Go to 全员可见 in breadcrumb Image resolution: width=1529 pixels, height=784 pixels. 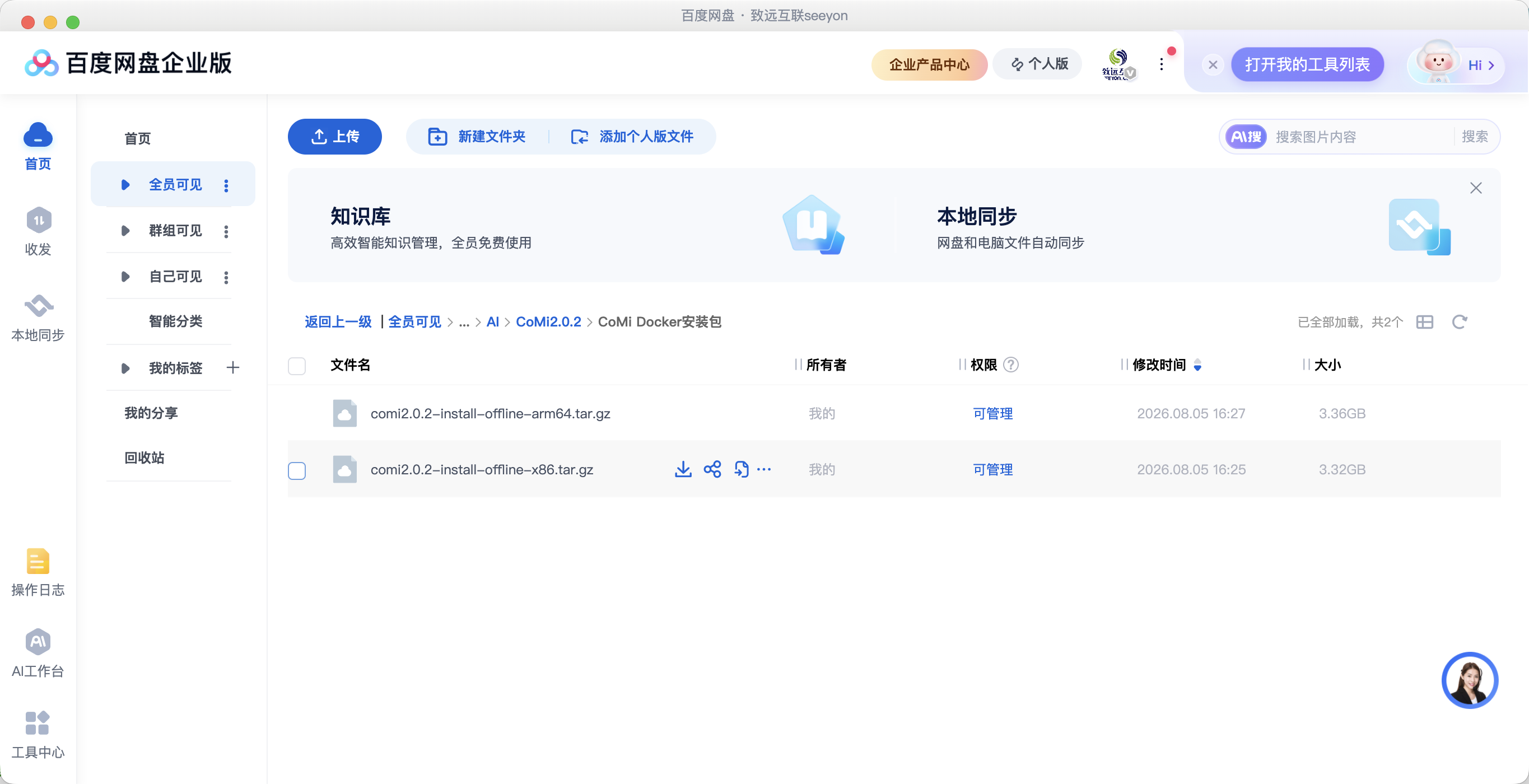(415, 321)
